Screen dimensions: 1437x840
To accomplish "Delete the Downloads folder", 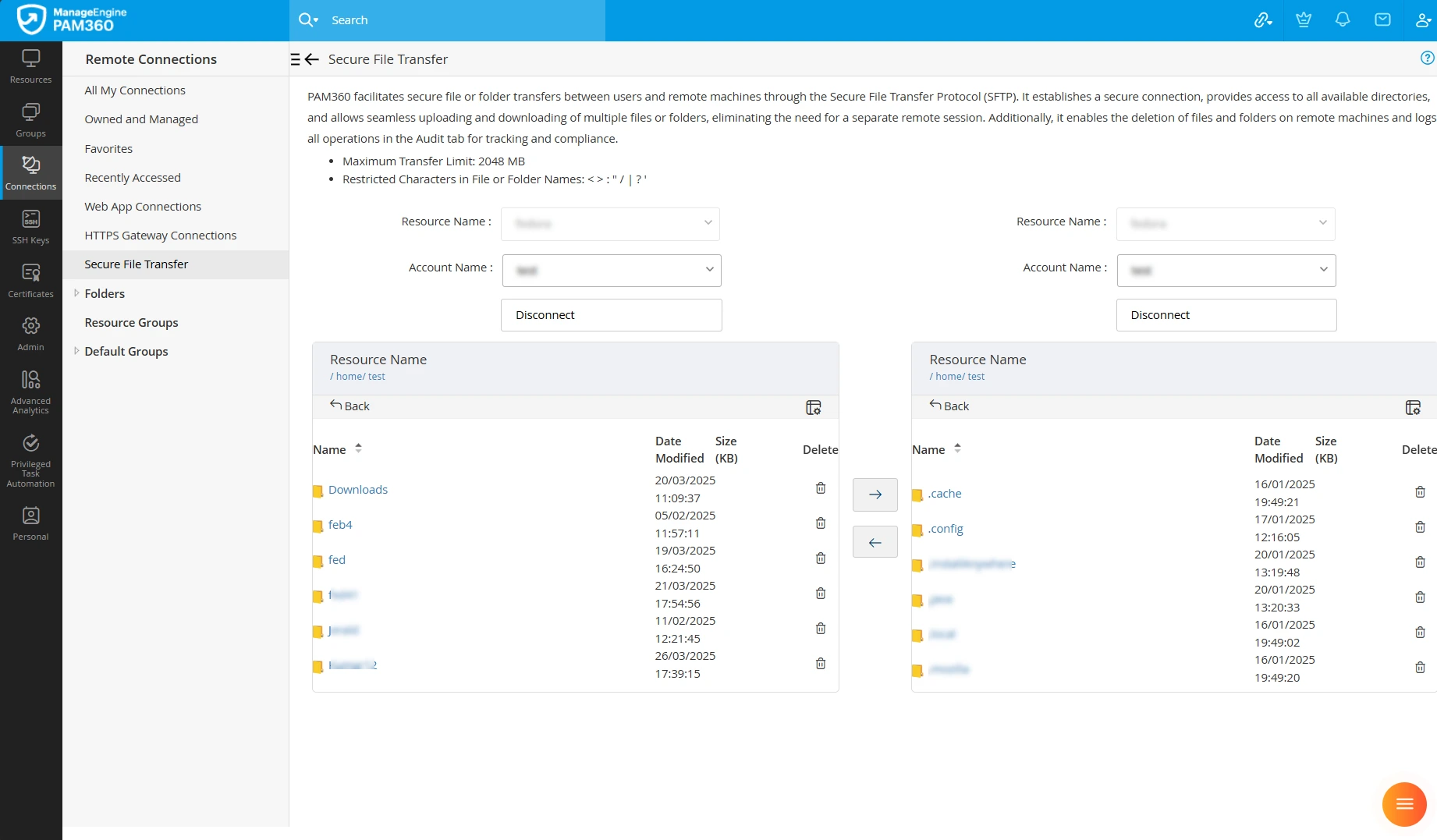I will (x=820, y=488).
